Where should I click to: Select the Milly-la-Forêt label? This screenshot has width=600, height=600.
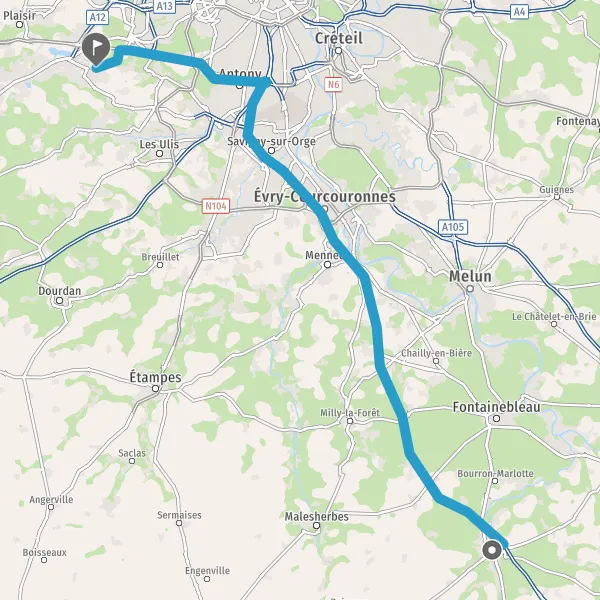click(350, 413)
